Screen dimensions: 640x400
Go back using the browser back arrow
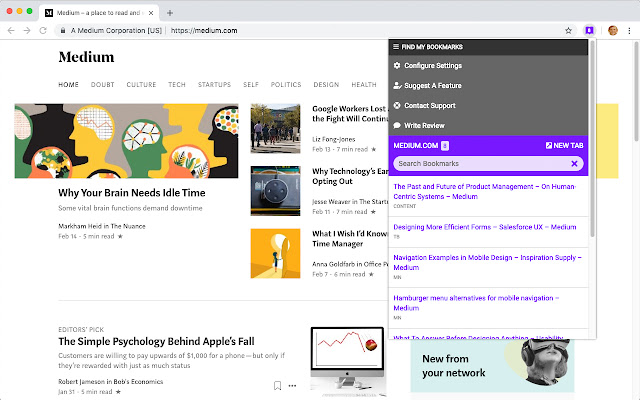tap(11, 31)
